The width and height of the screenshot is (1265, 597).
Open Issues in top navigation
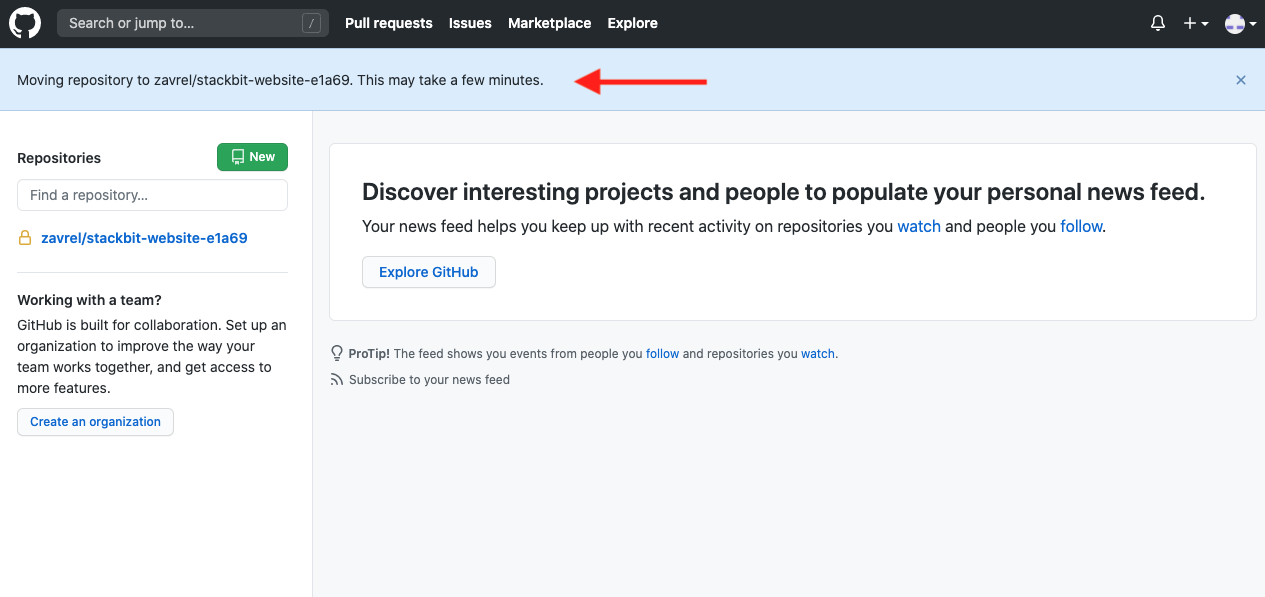pyautogui.click(x=470, y=23)
